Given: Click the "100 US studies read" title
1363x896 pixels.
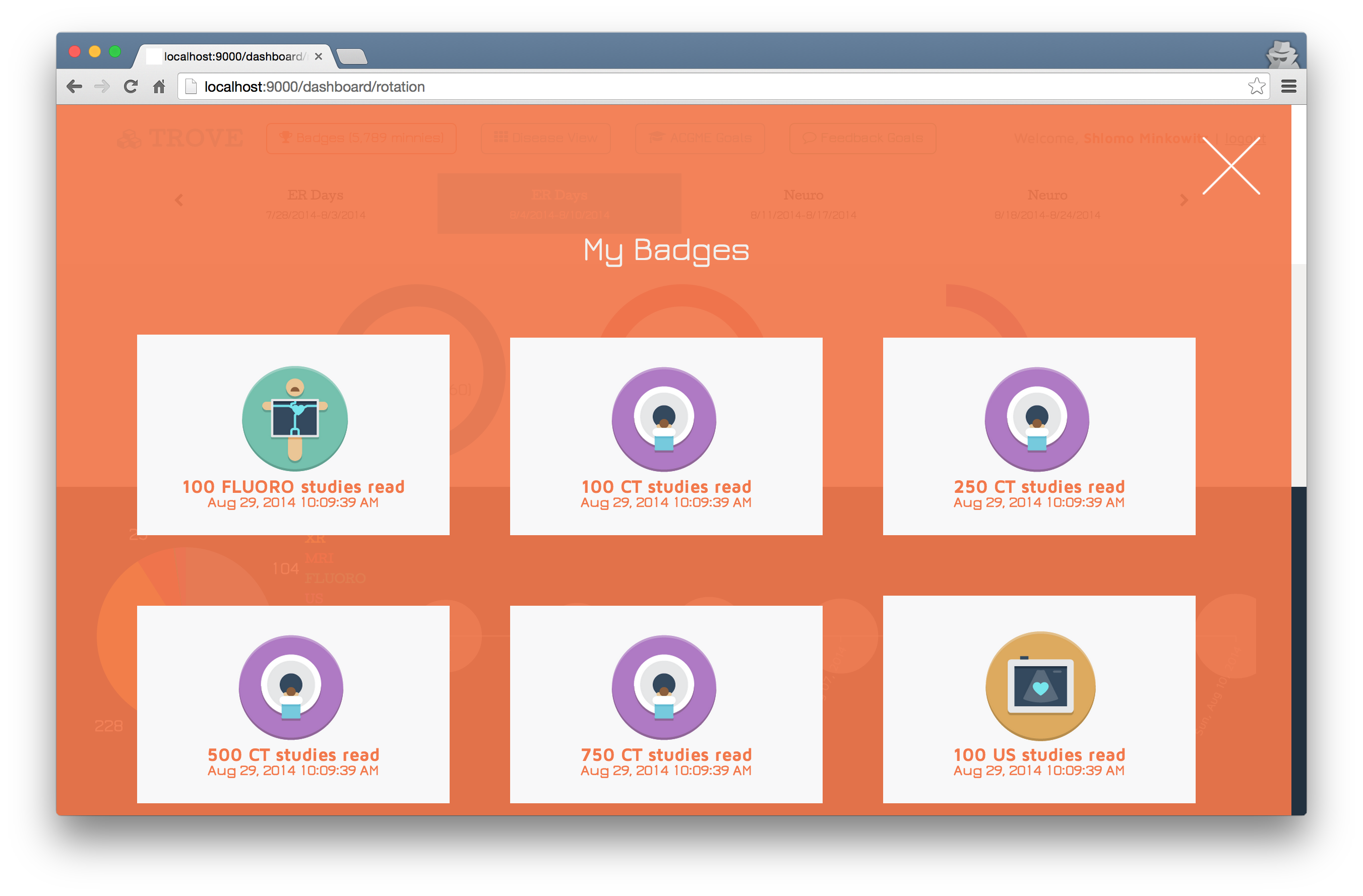Looking at the screenshot, I should (1039, 754).
